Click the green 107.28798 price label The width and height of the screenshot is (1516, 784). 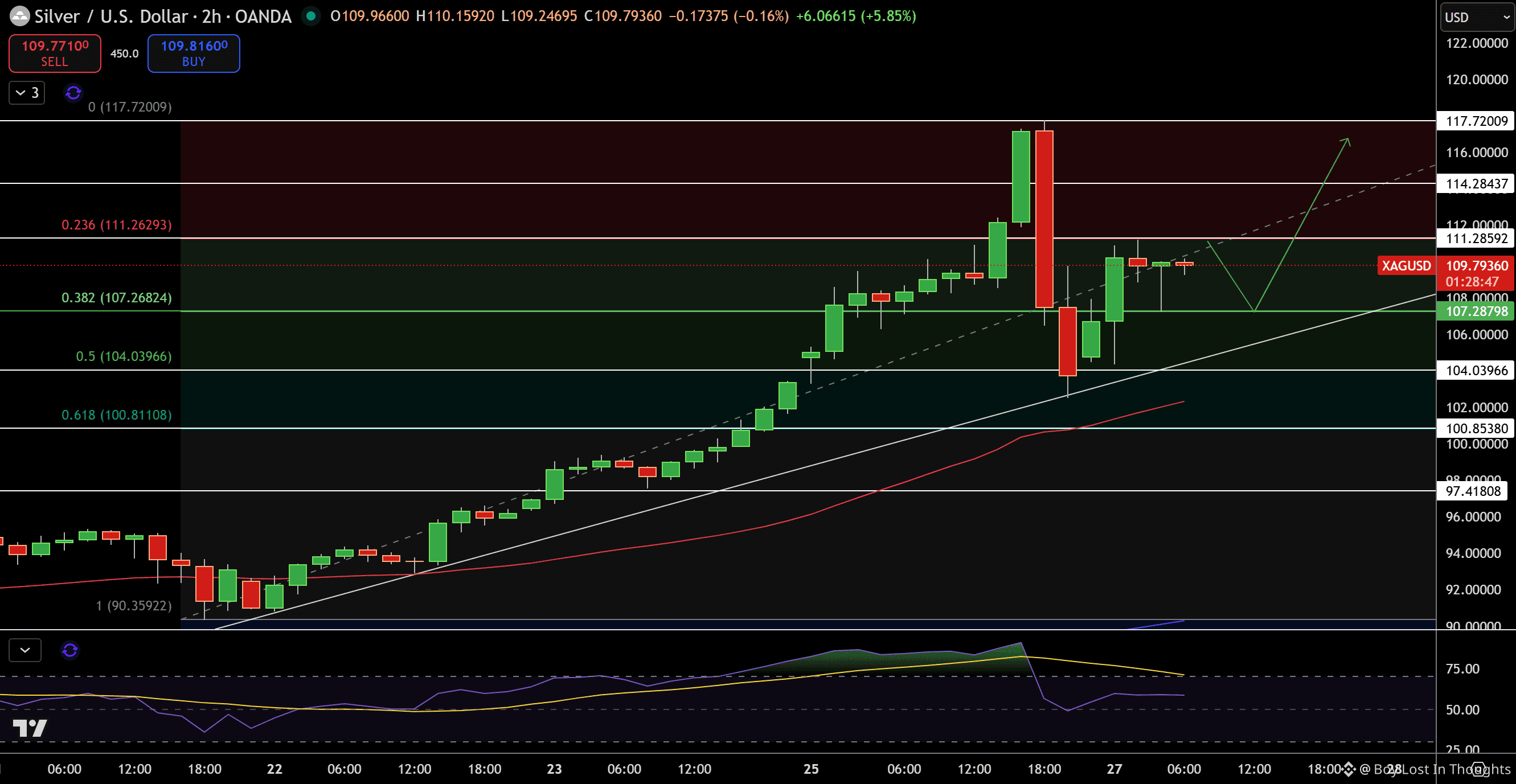click(x=1476, y=311)
